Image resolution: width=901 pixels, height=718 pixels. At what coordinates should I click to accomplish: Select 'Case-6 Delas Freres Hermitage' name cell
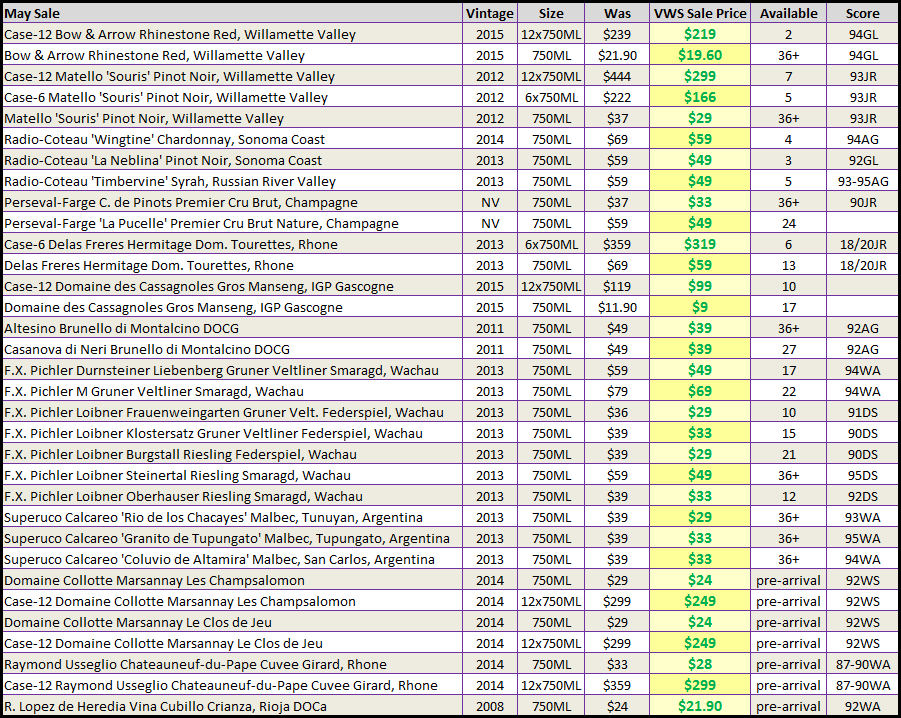click(232, 244)
